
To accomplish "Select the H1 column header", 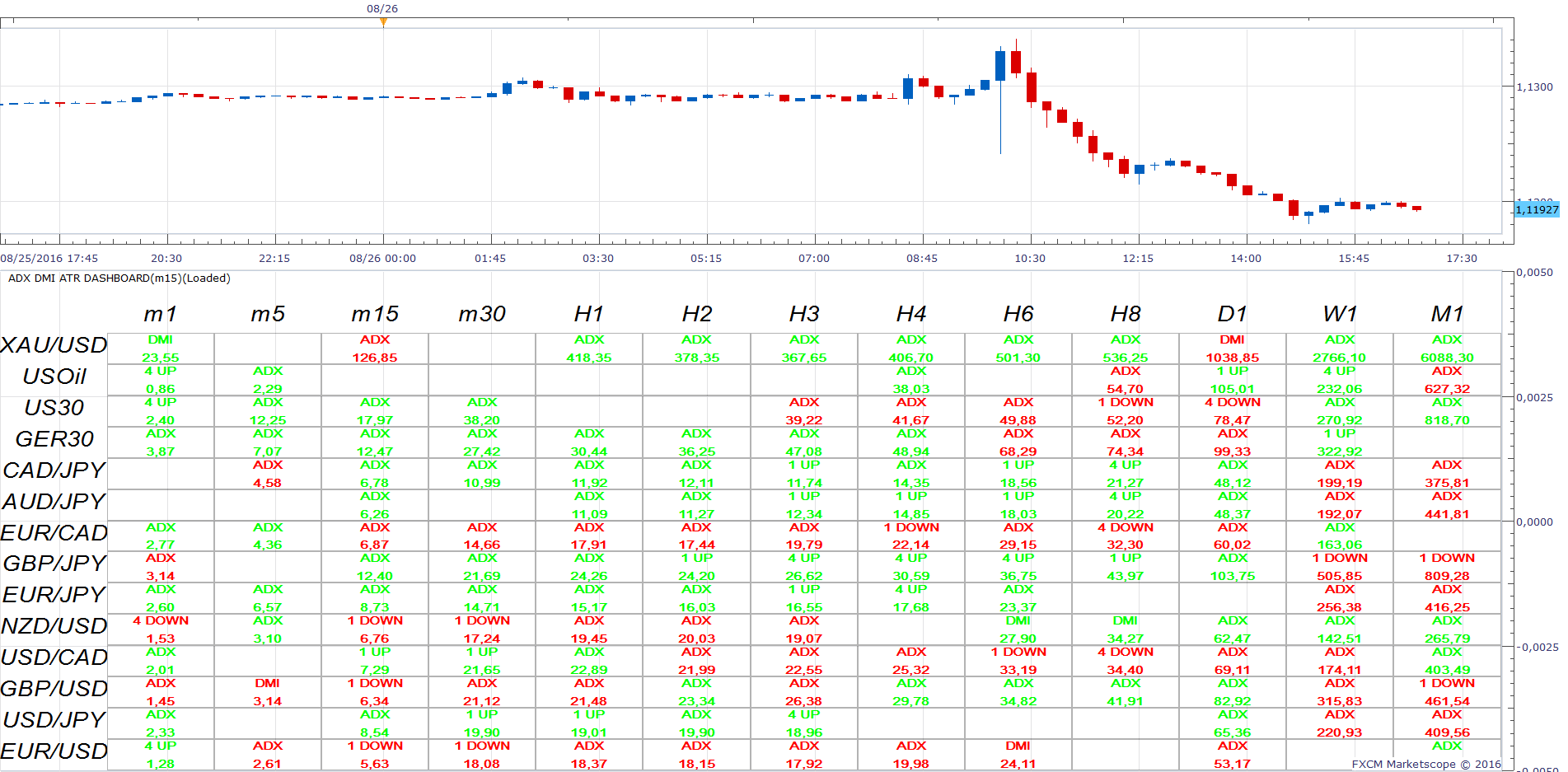I will pos(589,314).
